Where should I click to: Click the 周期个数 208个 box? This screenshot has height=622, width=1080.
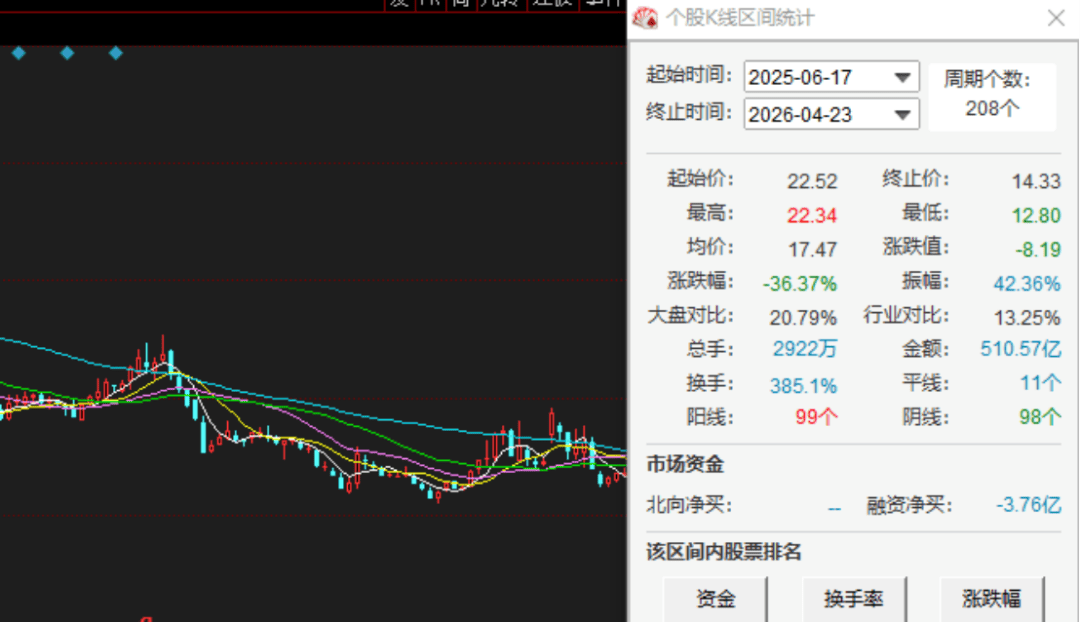[x=991, y=96]
